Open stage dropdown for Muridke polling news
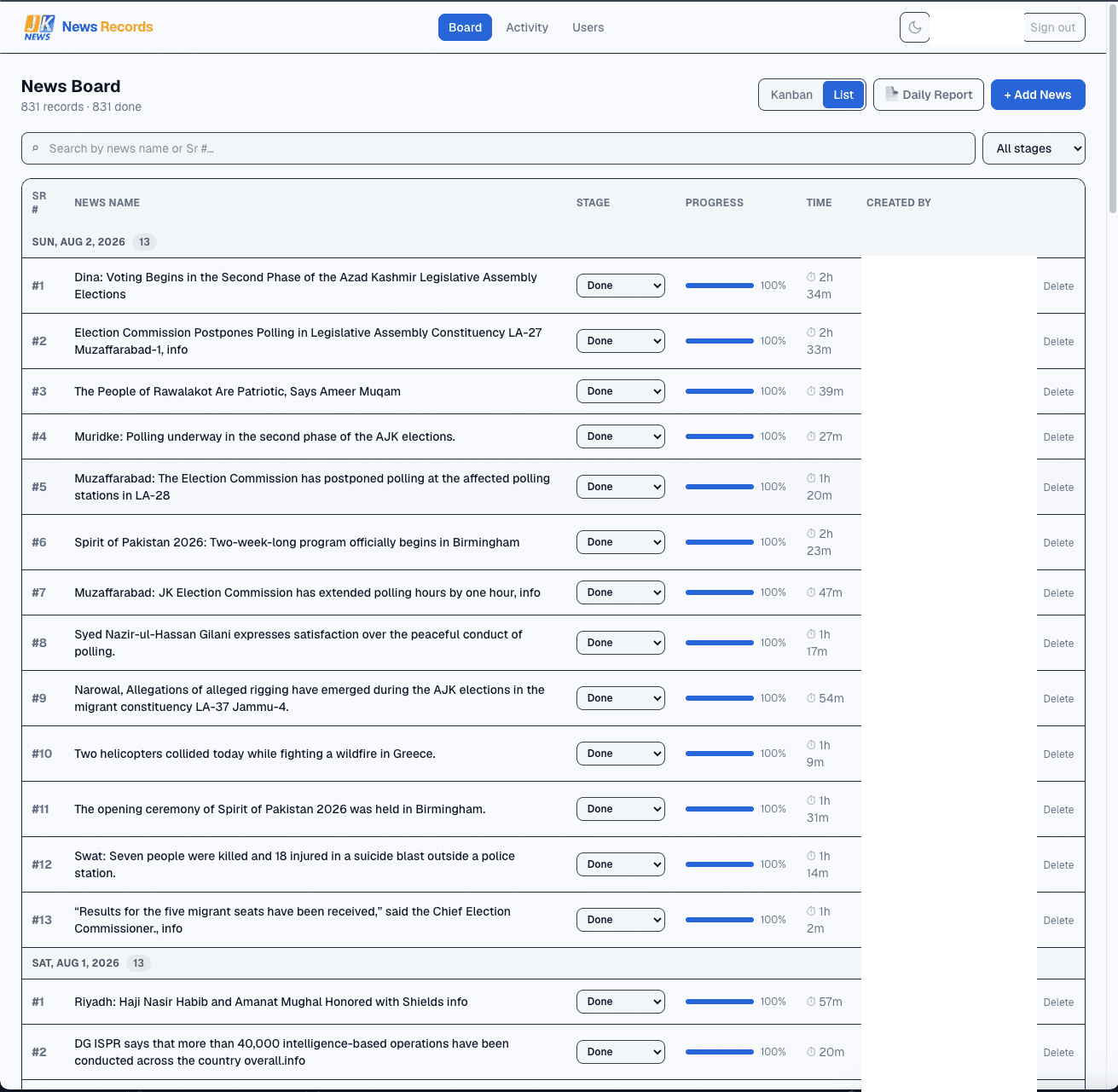 (x=621, y=436)
